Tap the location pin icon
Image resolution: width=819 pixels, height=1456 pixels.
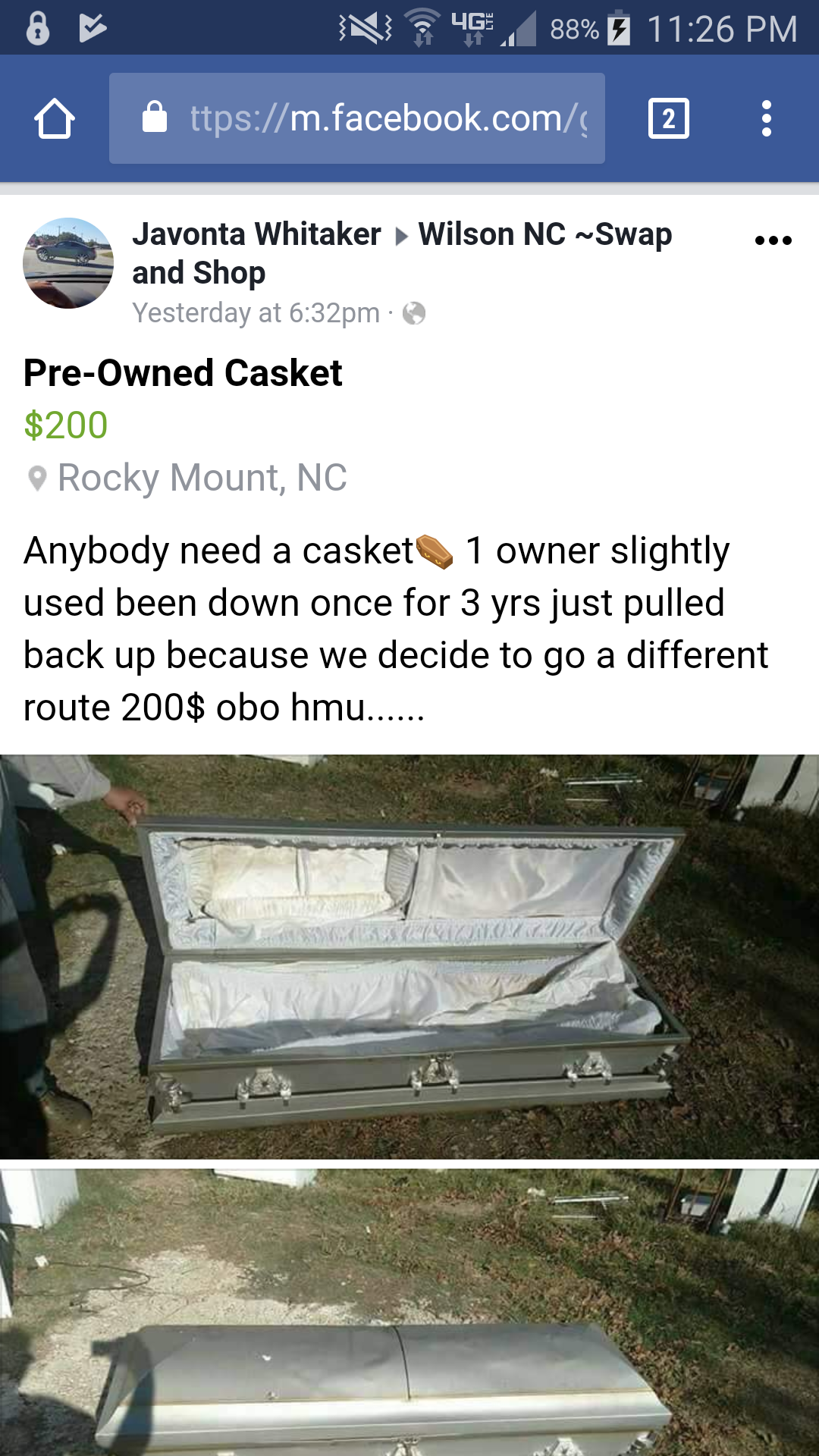click(37, 479)
